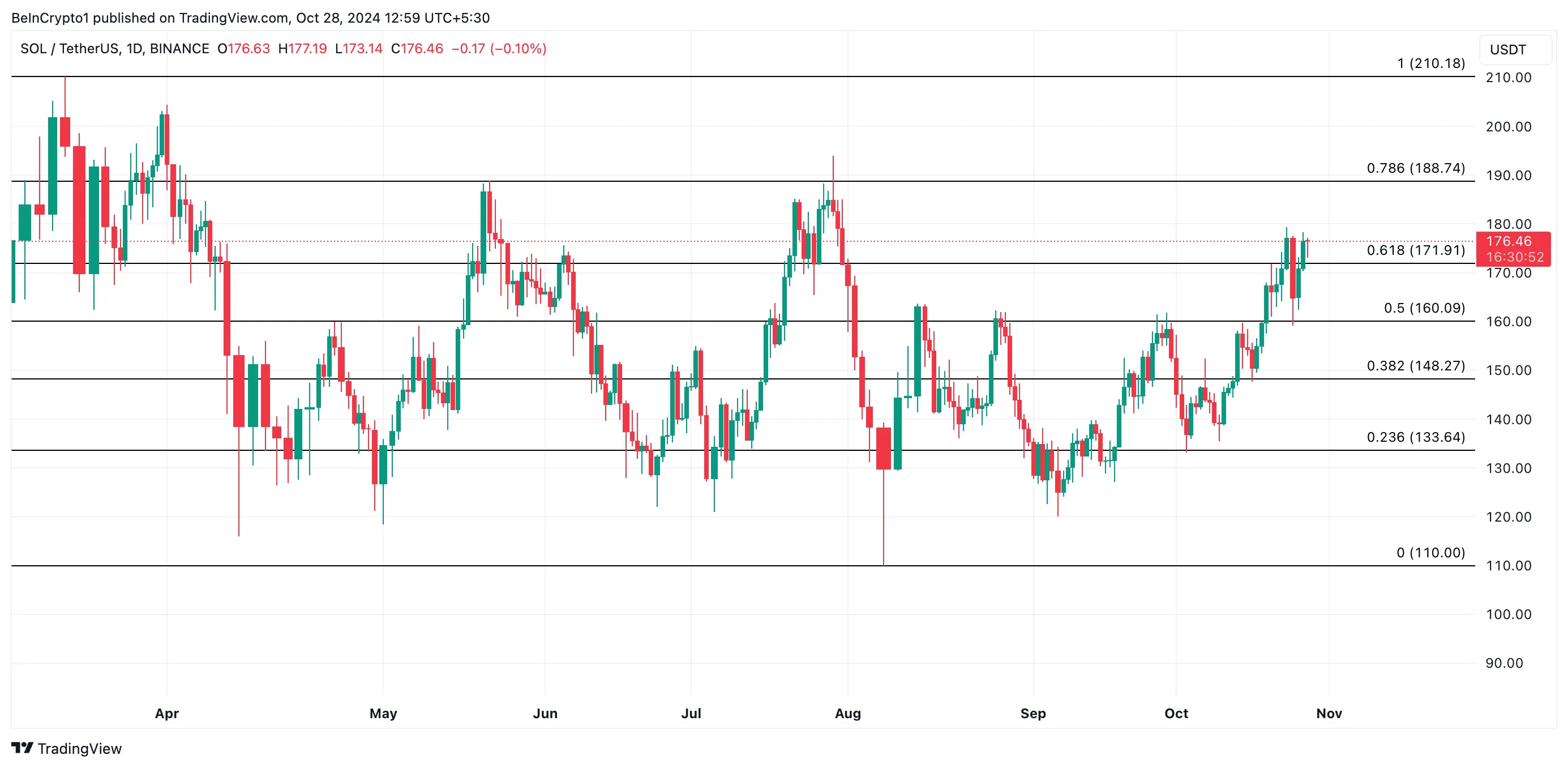Click the 180.00 price axis tick
This screenshot has width=1568, height=768.
tap(1509, 224)
